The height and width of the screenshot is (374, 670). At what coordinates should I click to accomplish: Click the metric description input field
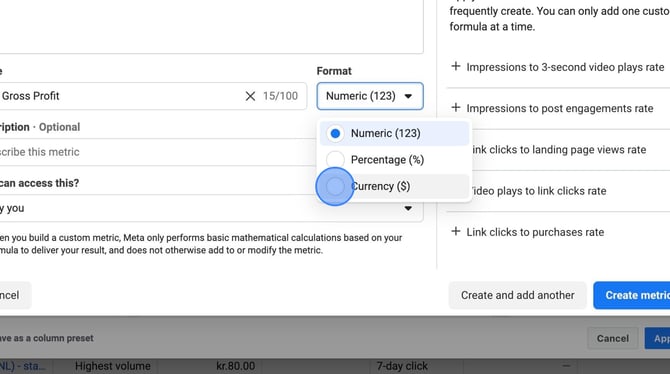(x=158, y=152)
